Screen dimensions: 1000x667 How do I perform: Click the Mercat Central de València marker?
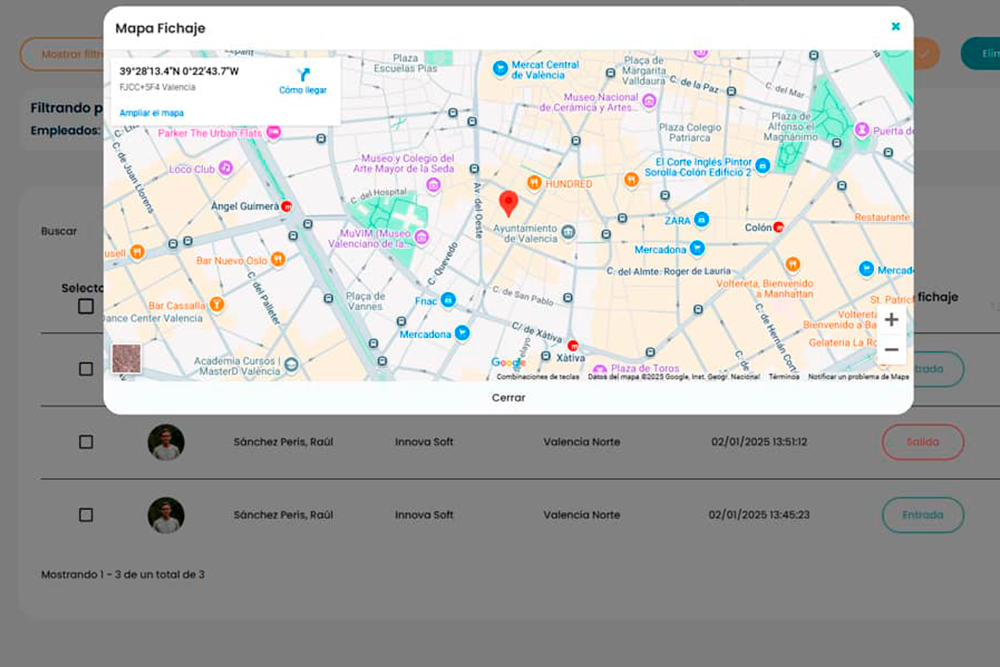(500, 69)
